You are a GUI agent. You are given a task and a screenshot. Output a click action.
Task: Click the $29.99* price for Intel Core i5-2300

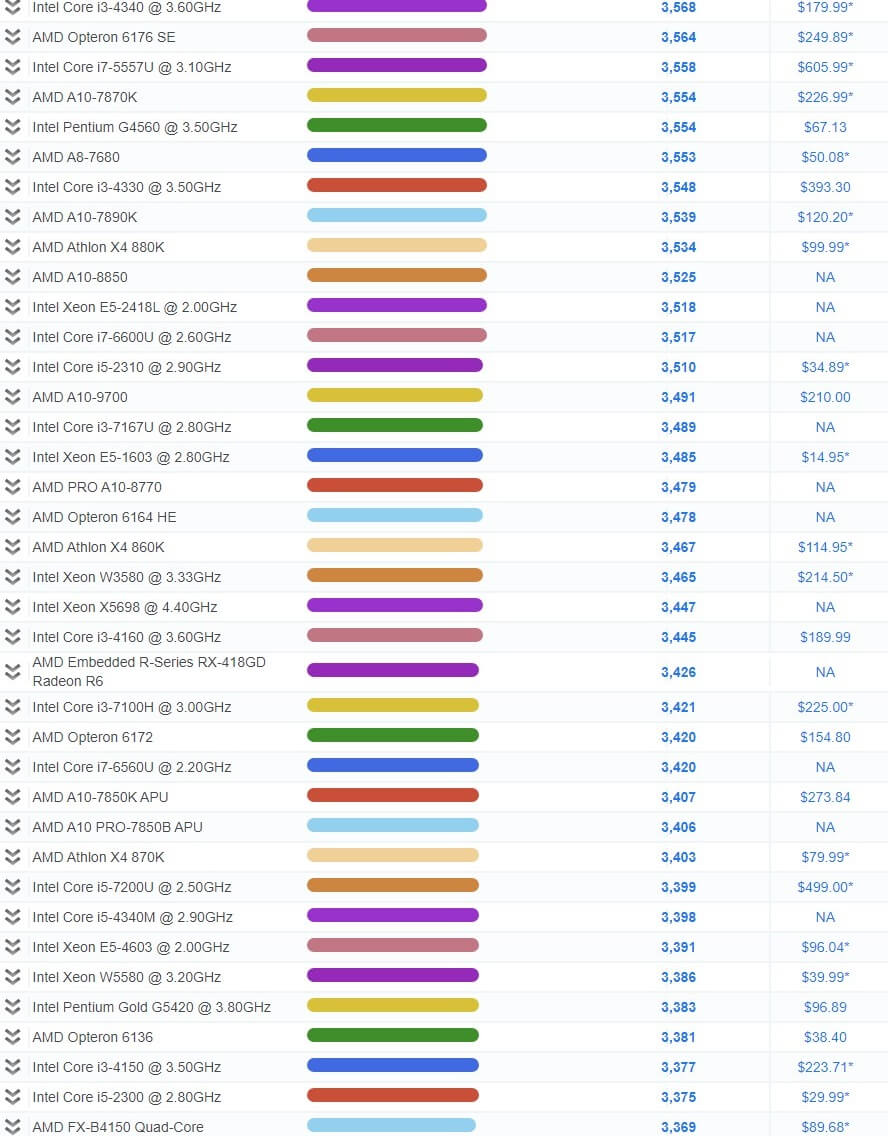[825, 1097]
